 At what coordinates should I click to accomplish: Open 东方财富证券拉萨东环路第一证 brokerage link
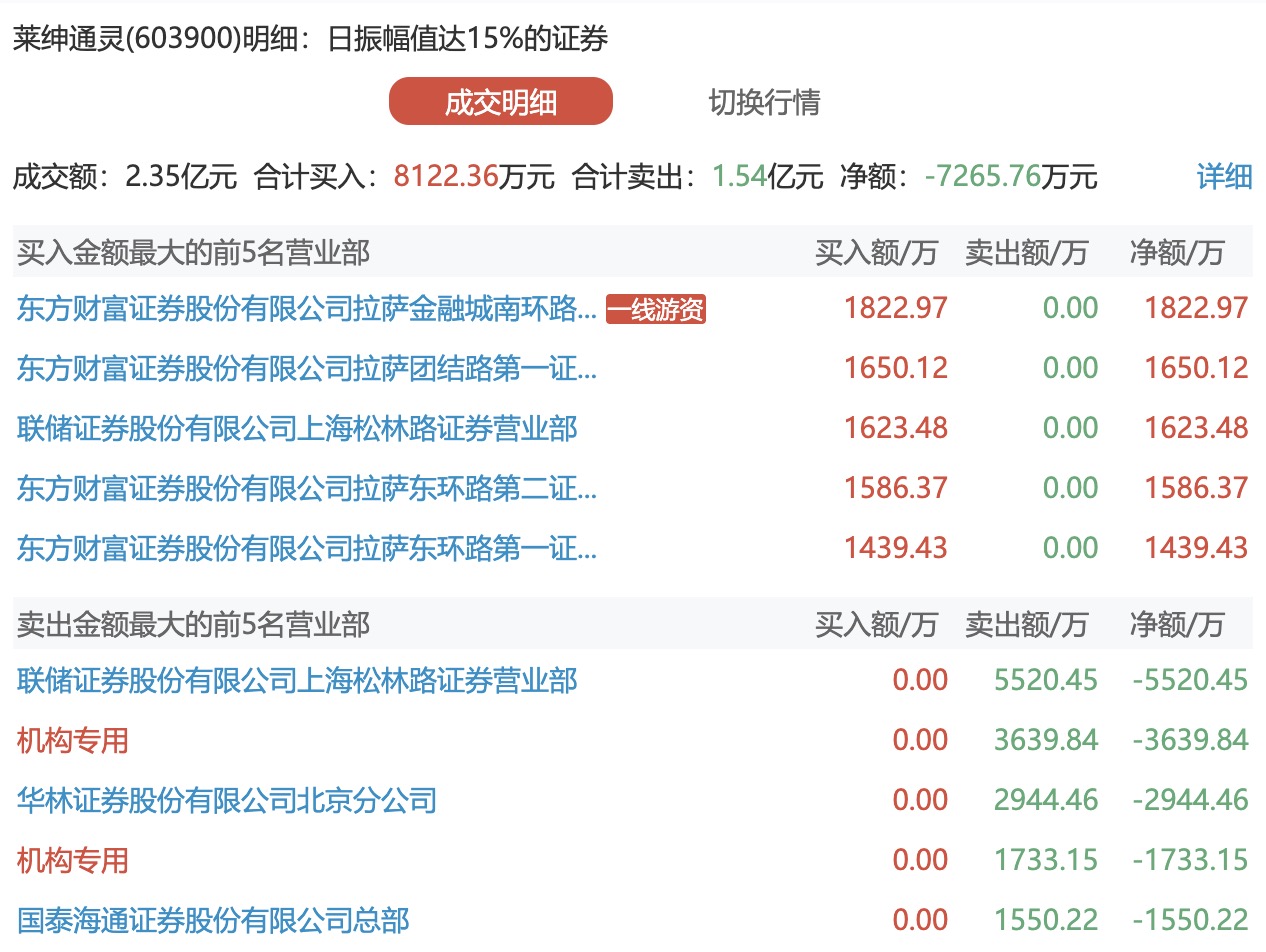307,549
